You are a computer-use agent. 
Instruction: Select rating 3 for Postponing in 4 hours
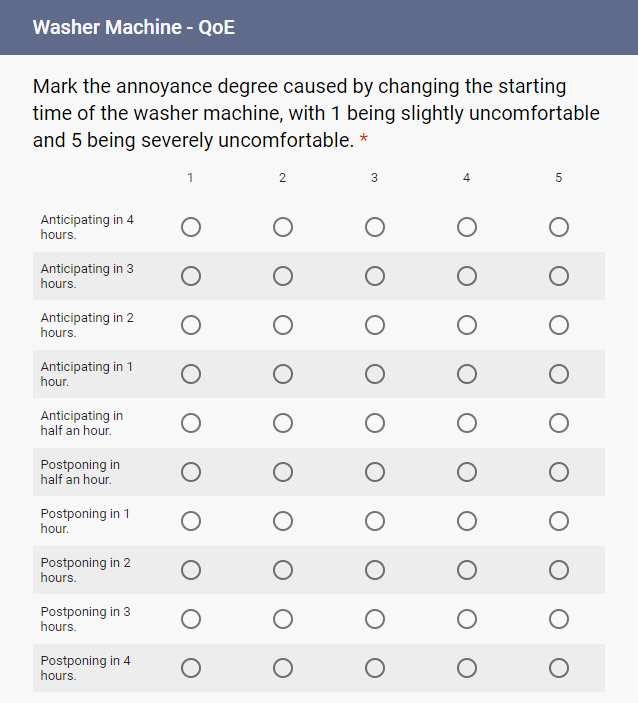coord(375,668)
